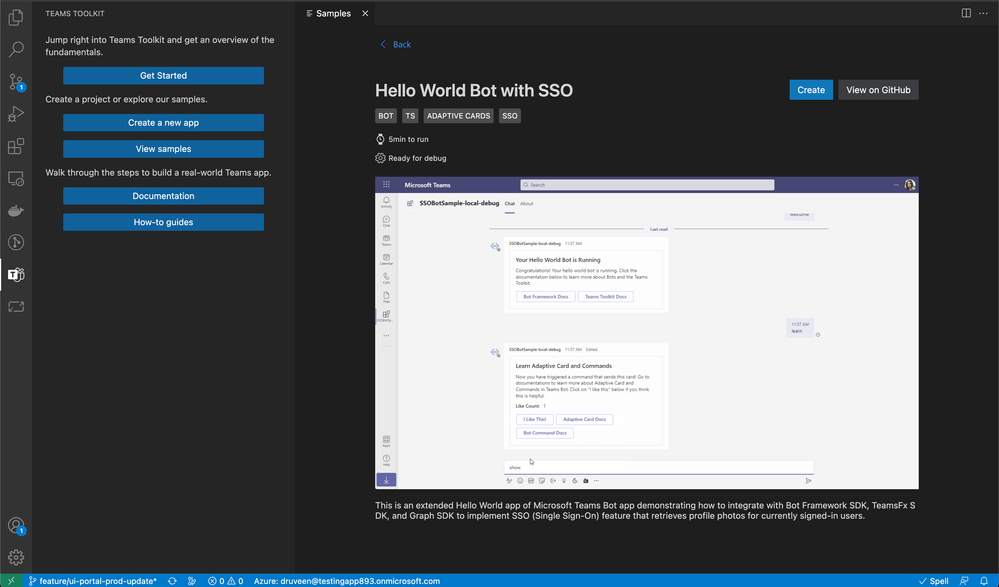Open notifications bell in status bar

tap(984, 581)
